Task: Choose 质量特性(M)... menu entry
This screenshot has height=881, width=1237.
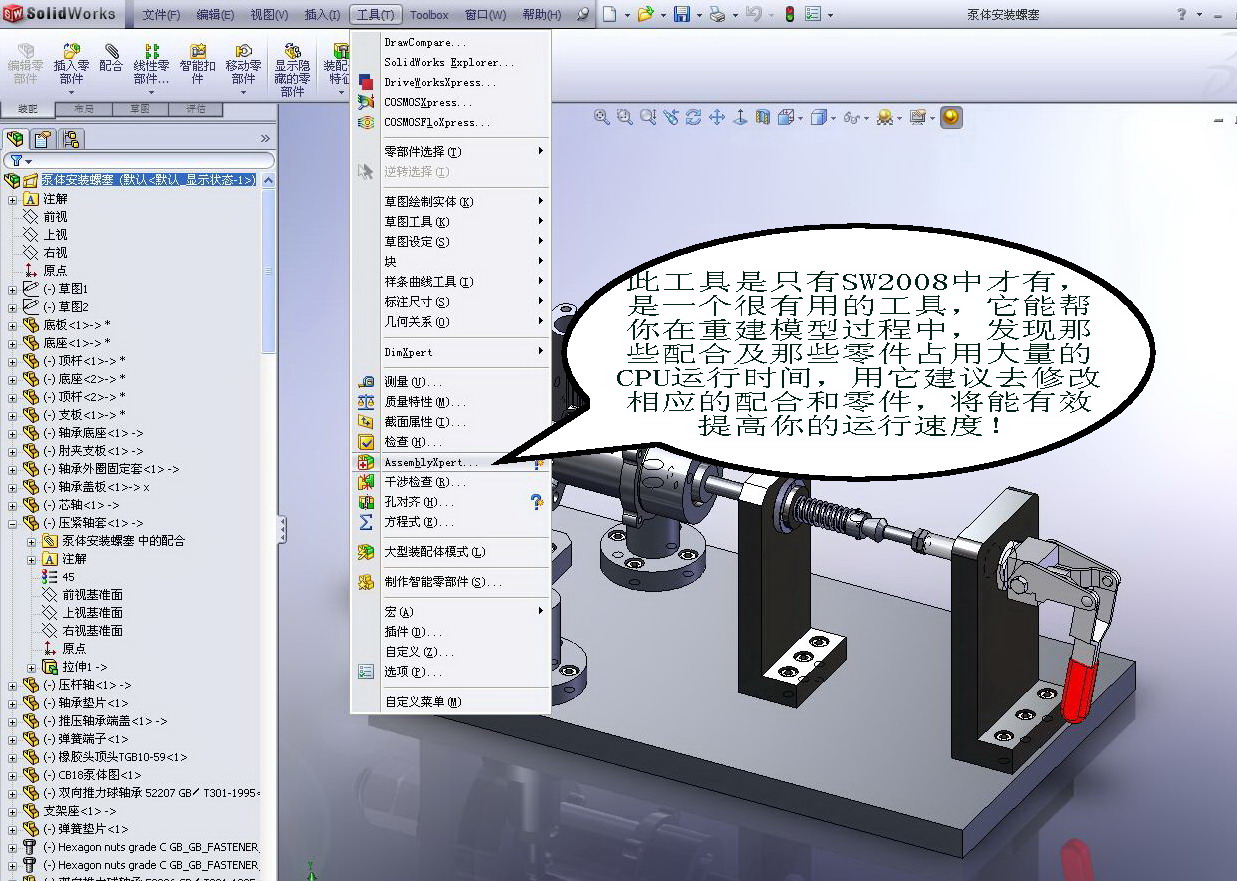Action: coord(450,402)
